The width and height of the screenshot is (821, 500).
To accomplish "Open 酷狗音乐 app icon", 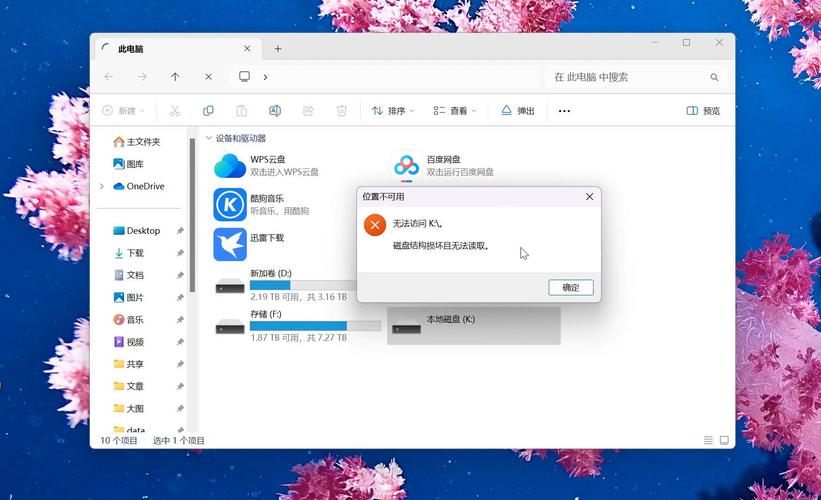I will (230, 204).
